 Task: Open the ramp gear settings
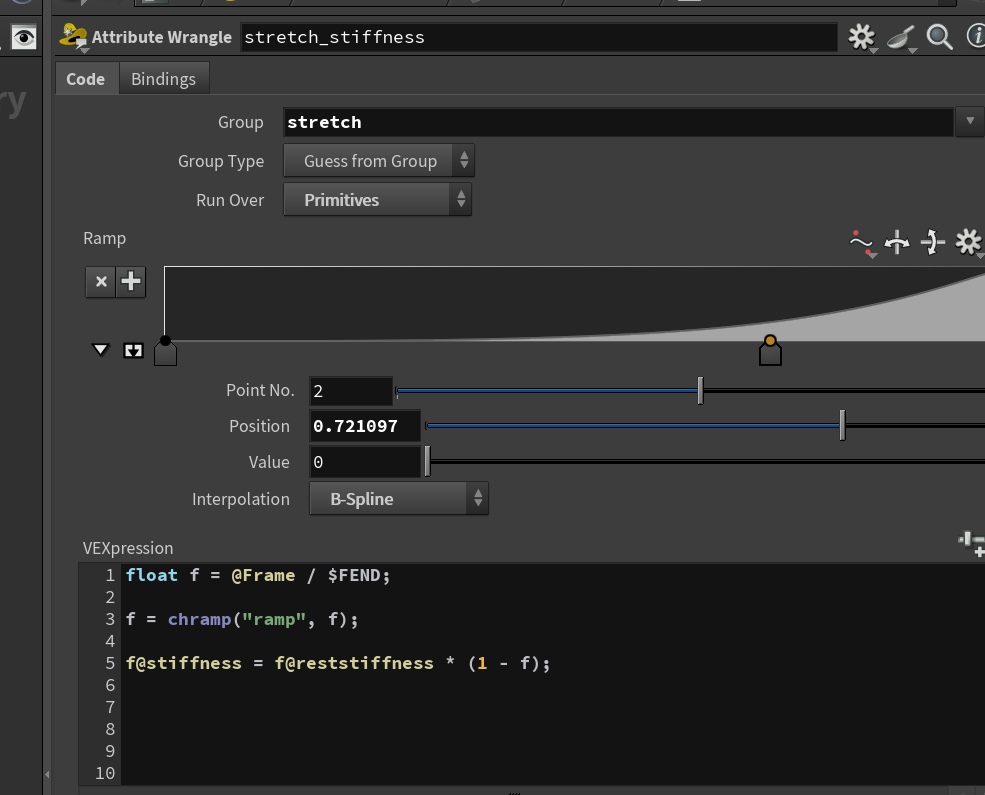(969, 242)
